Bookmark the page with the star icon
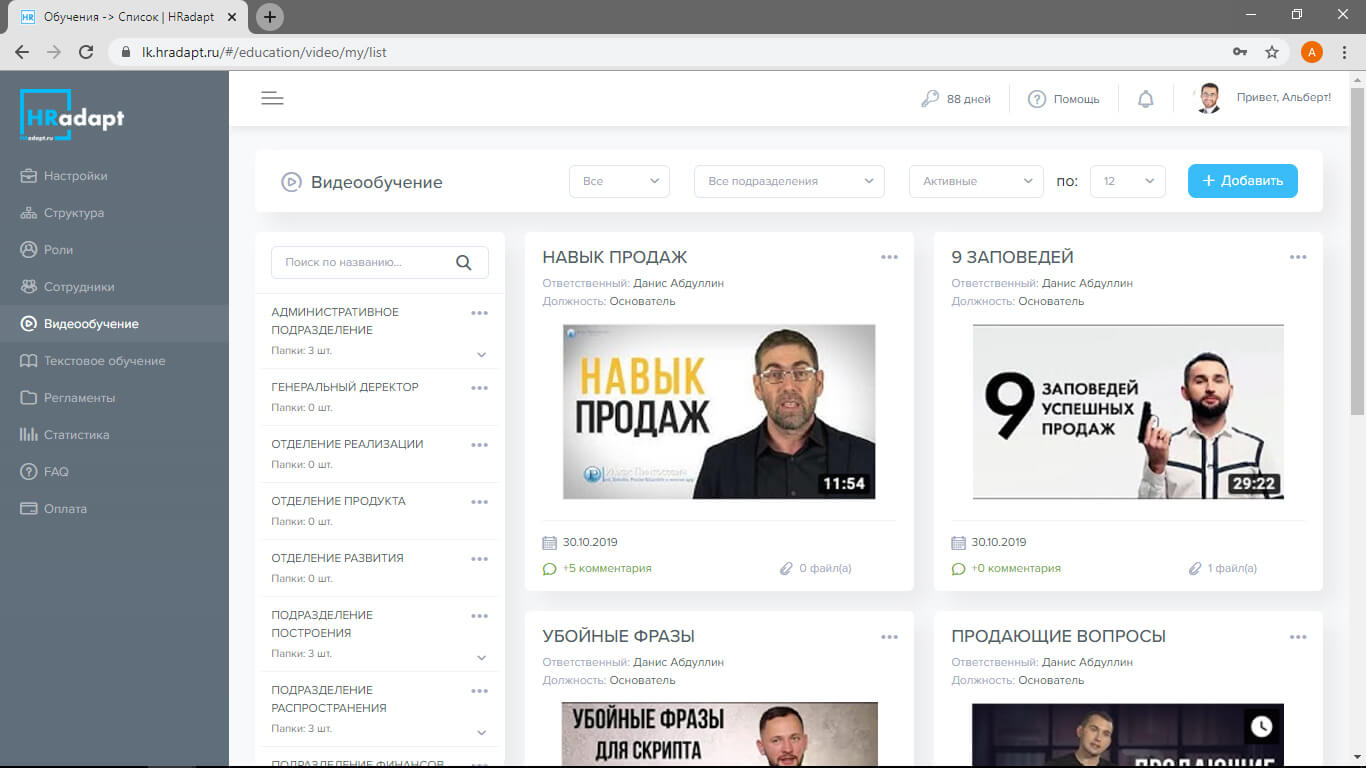Image resolution: width=1366 pixels, height=768 pixels. click(1272, 52)
